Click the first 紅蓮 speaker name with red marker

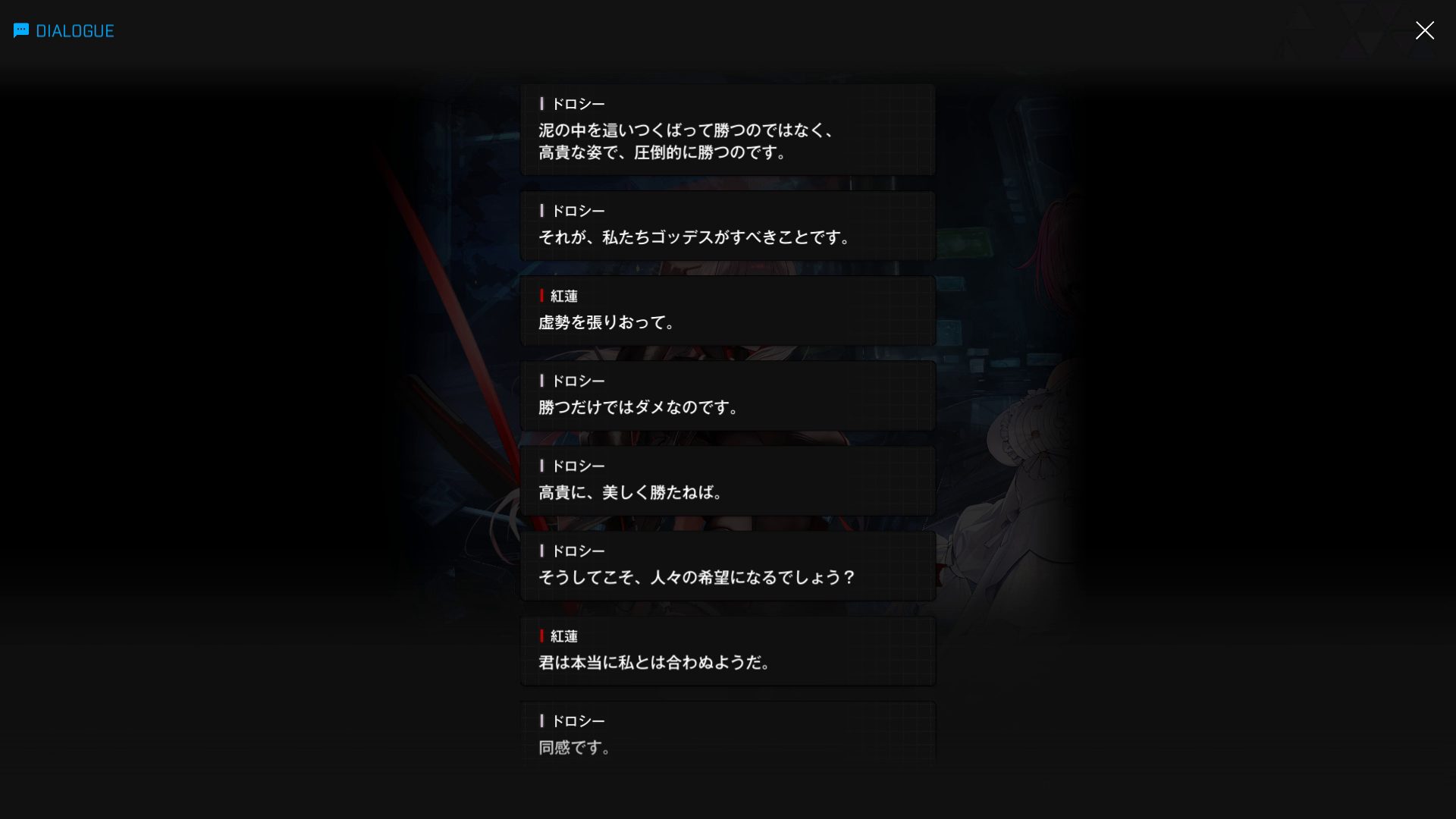click(x=564, y=296)
